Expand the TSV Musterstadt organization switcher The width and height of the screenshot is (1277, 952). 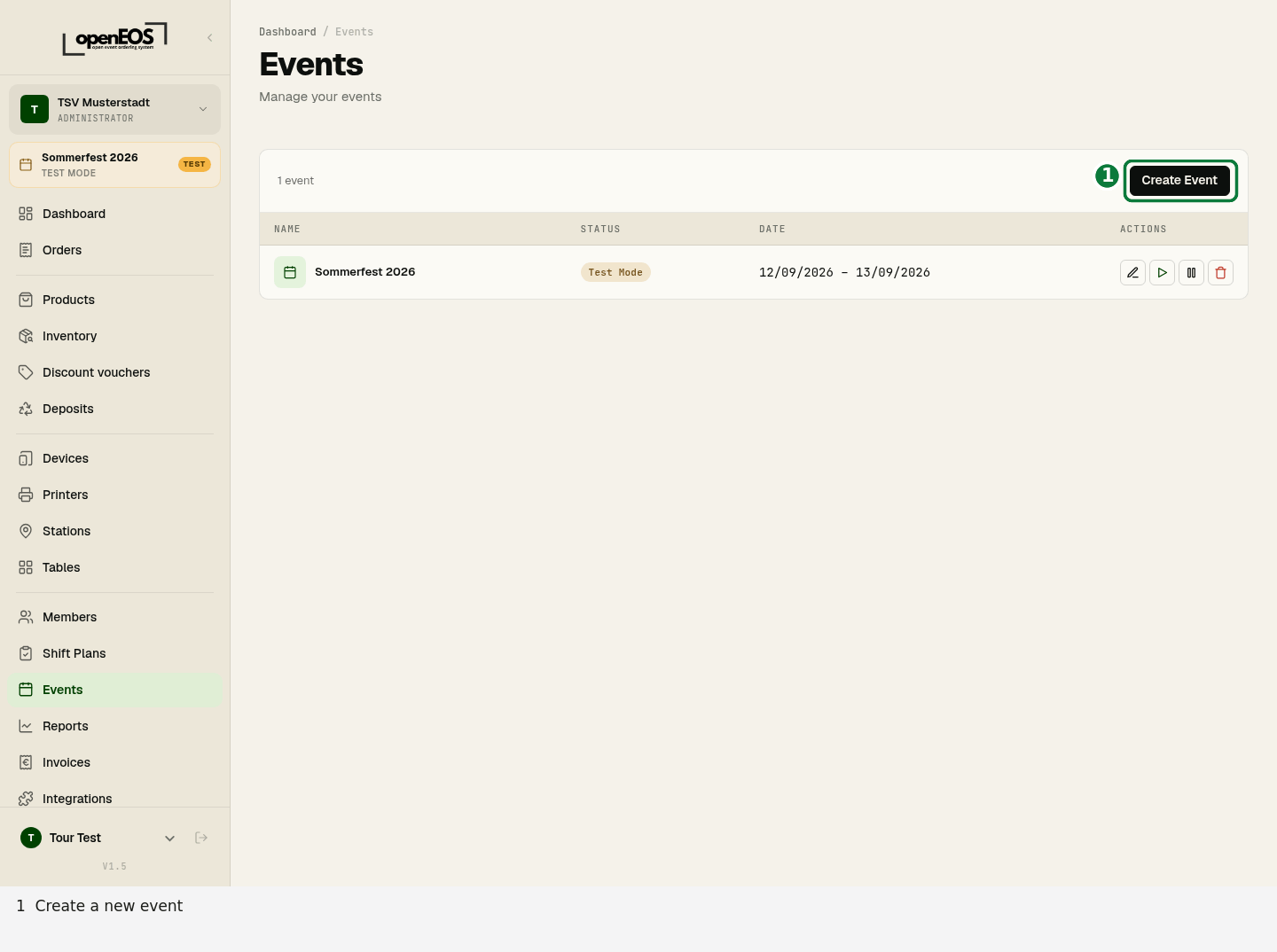(x=114, y=109)
